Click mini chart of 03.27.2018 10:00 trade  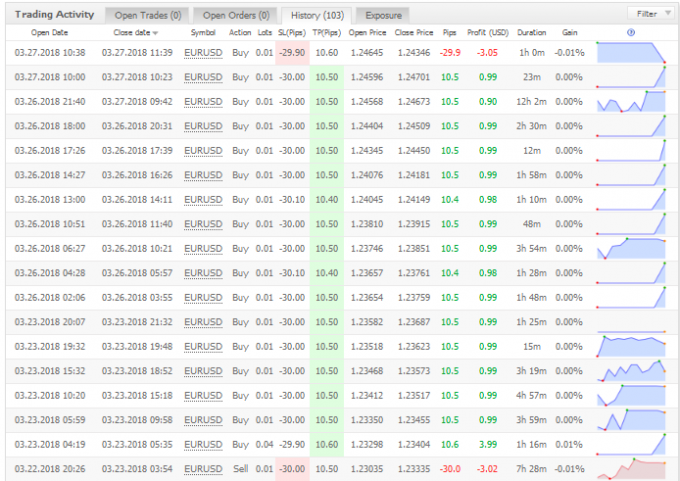coord(631,77)
